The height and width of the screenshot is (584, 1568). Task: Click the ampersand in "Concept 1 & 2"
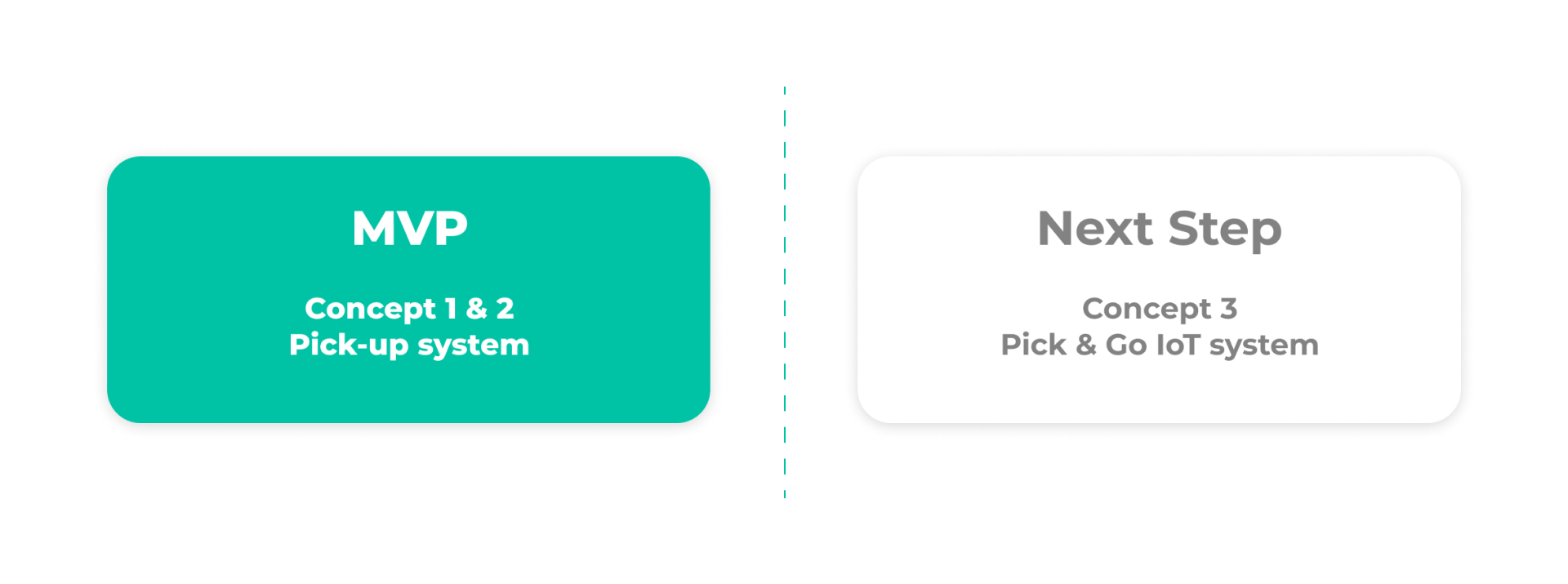(476, 309)
